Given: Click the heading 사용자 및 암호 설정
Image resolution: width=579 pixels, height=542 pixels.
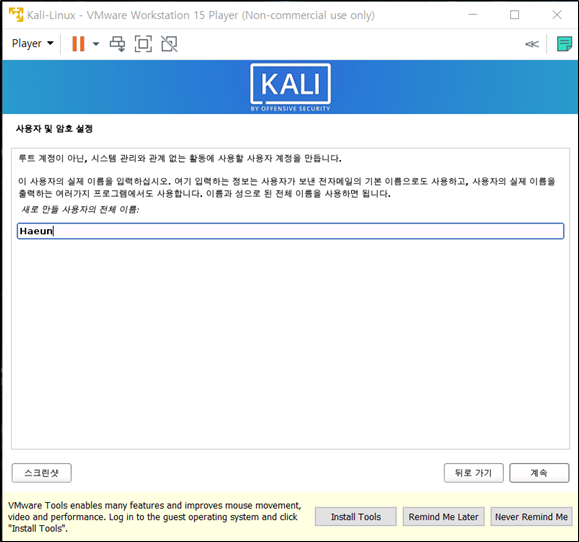Looking at the screenshot, I should tap(54, 129).
